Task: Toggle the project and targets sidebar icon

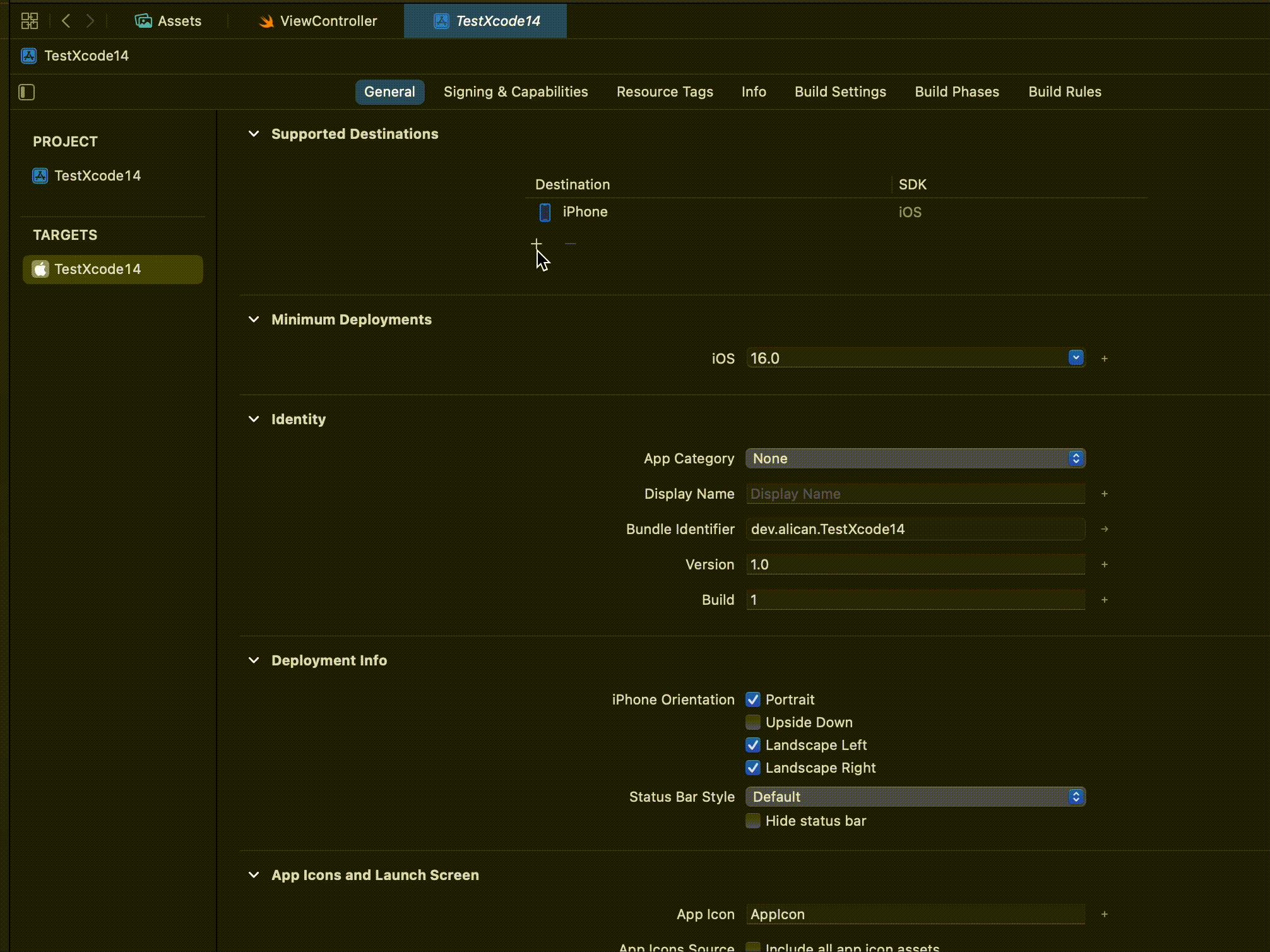Action: click(27, 92)
